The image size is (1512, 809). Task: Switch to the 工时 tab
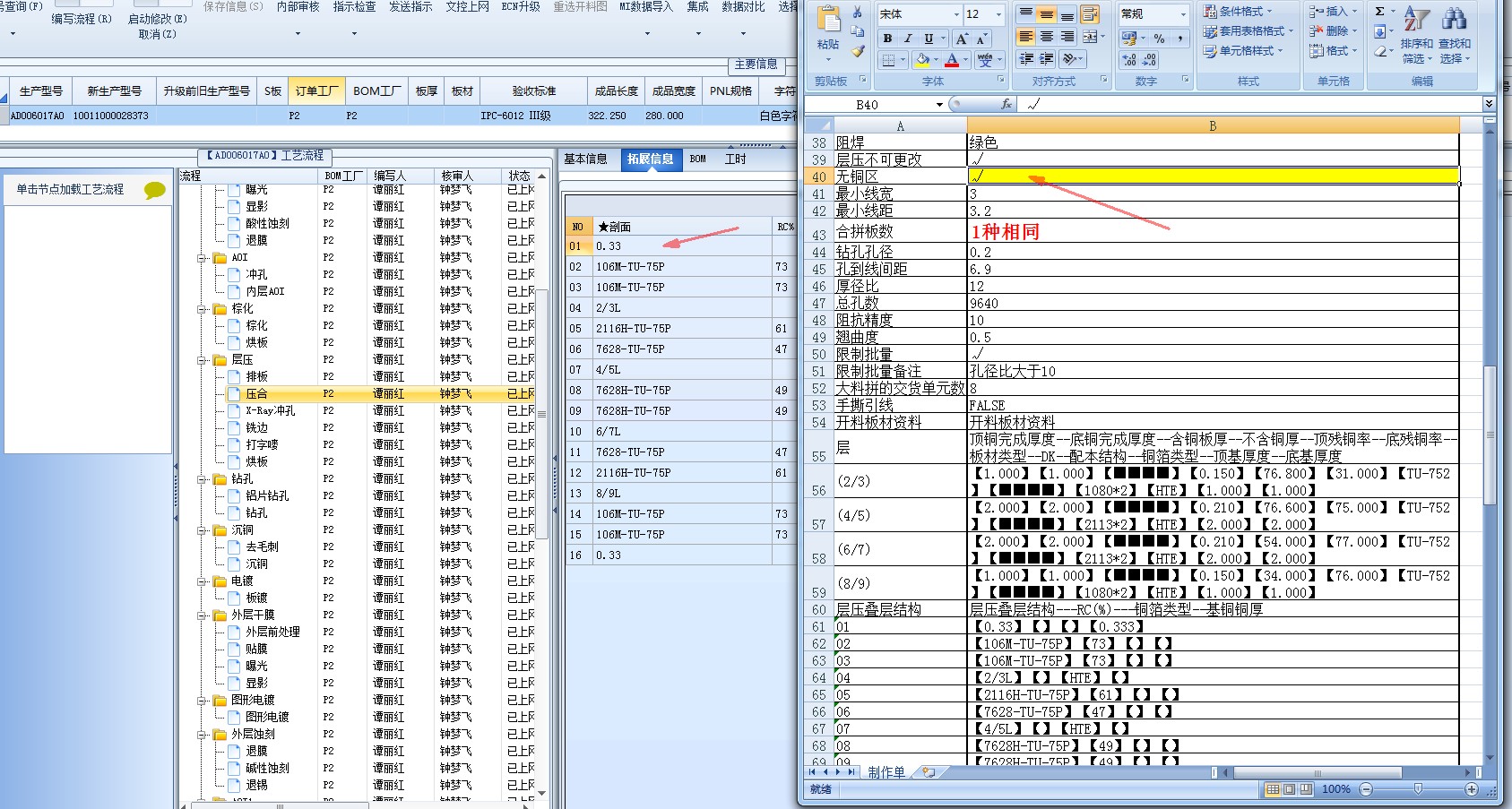tap(736, 159)
